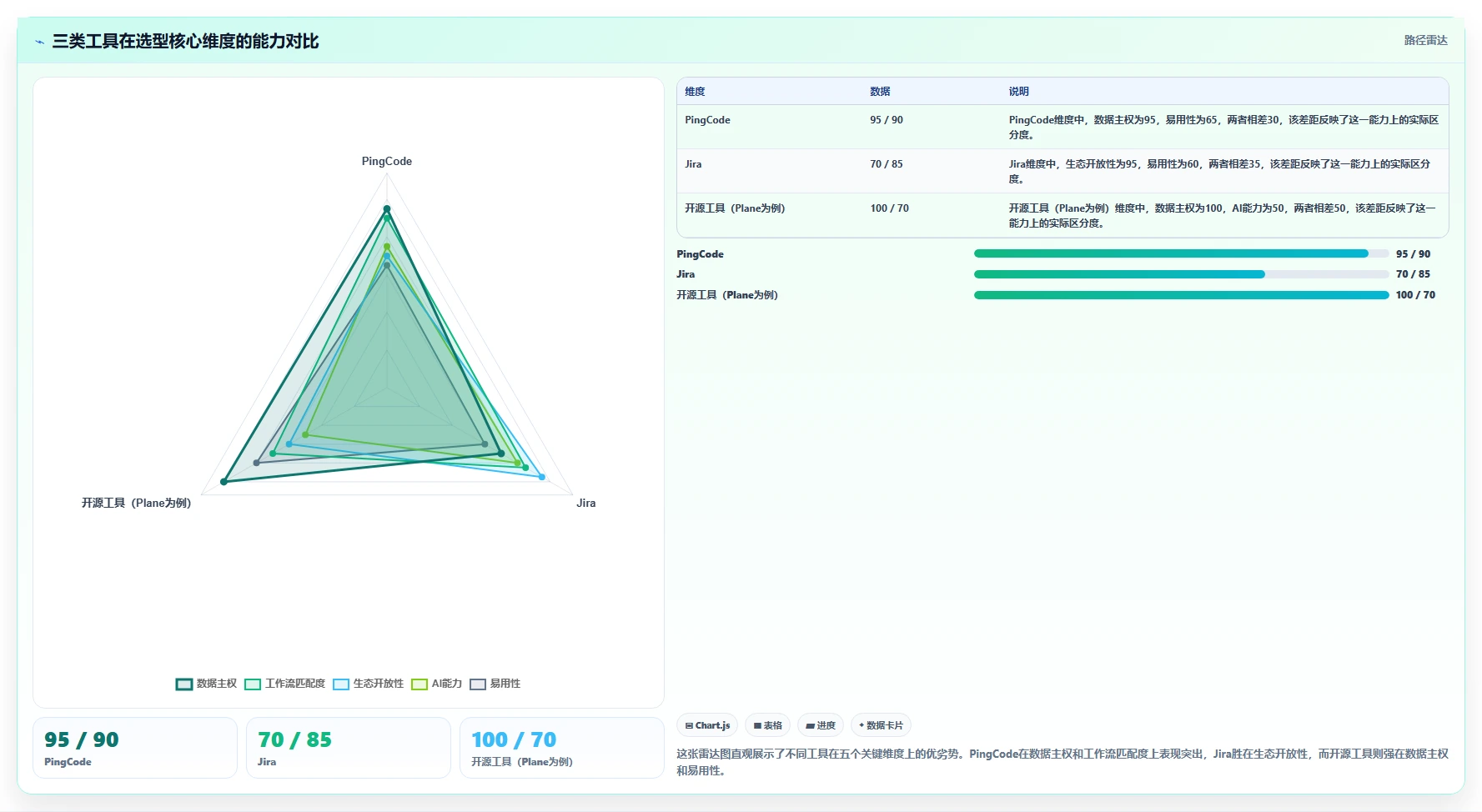Open the 开源工具 100 / 70 stat card
The height and width of the screenshot is (812, 1482).
tap(562, 748)
